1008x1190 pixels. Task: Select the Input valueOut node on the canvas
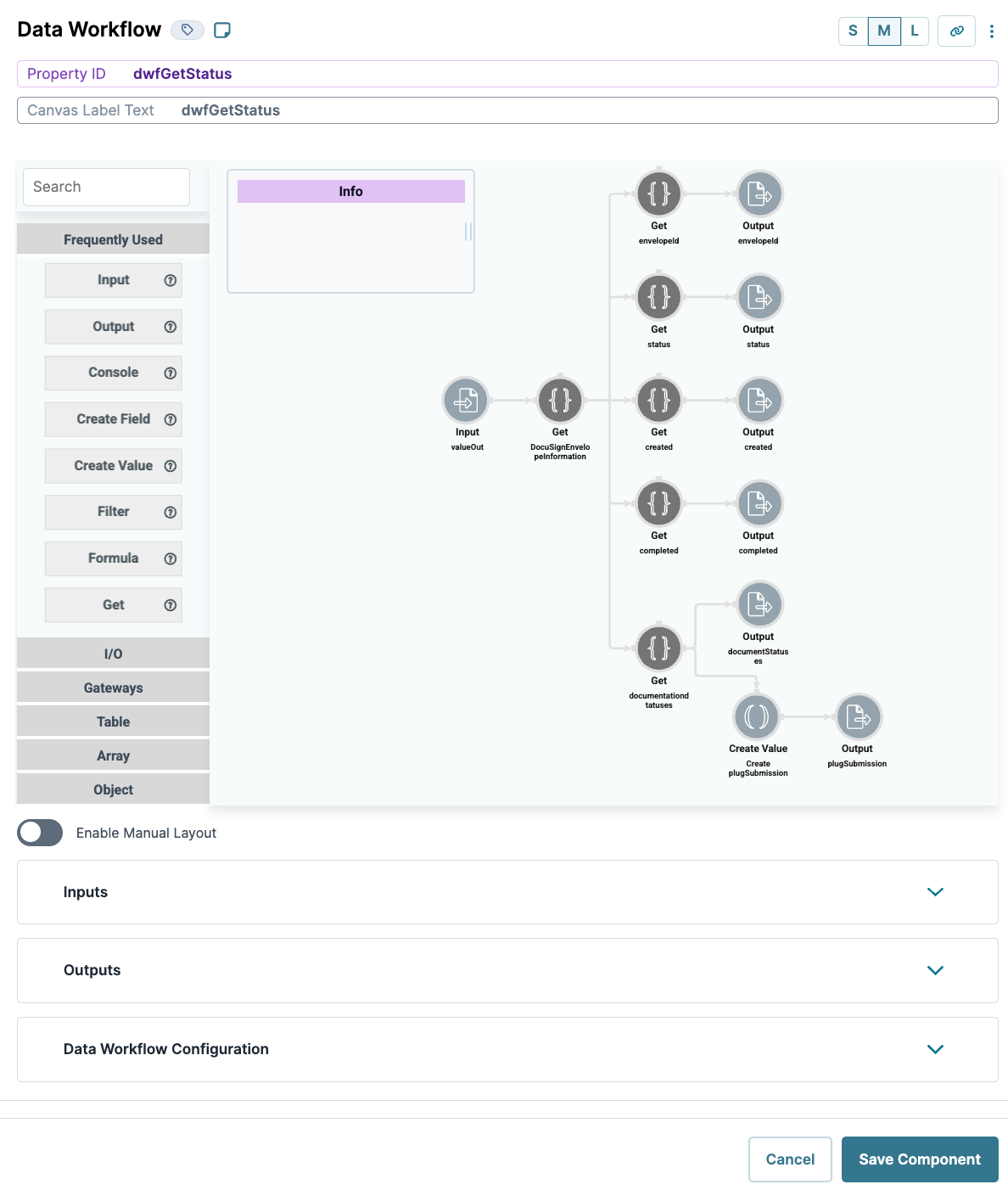pyautogui.click(x=466, y=399)
